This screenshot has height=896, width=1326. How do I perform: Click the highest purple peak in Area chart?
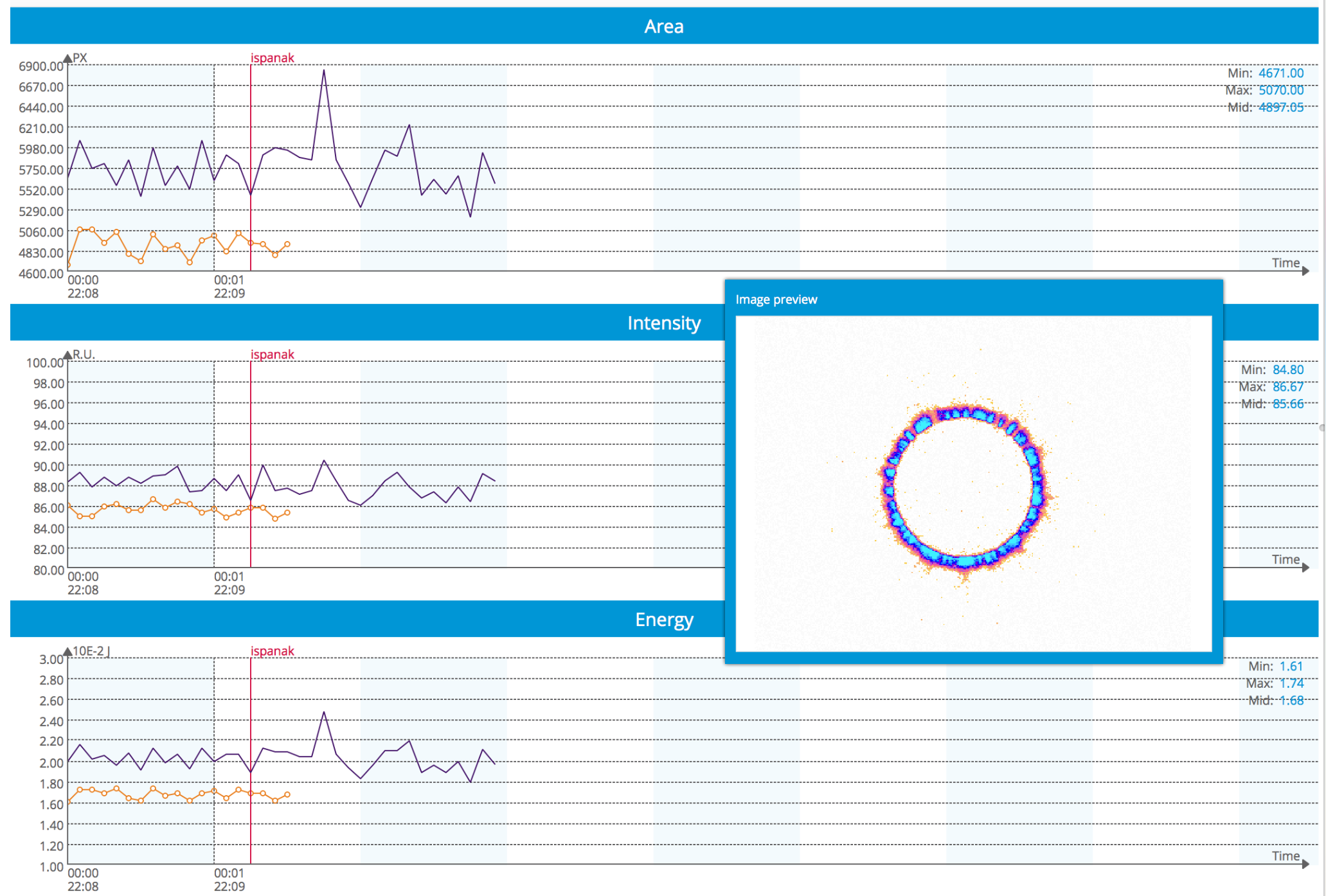(x=324, y=70)
